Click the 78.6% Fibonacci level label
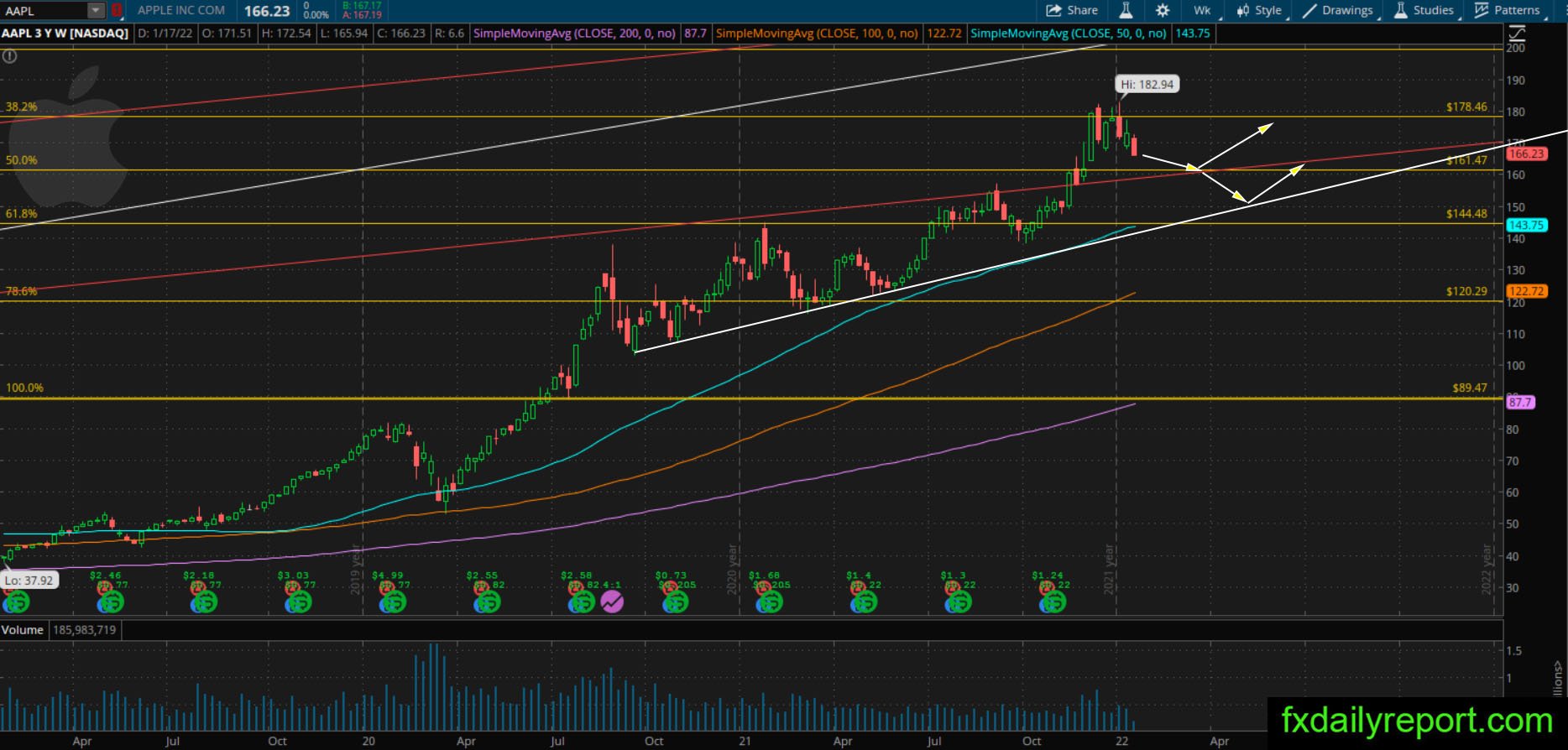Screen dimensions: 1568x750 click(21, 291)
